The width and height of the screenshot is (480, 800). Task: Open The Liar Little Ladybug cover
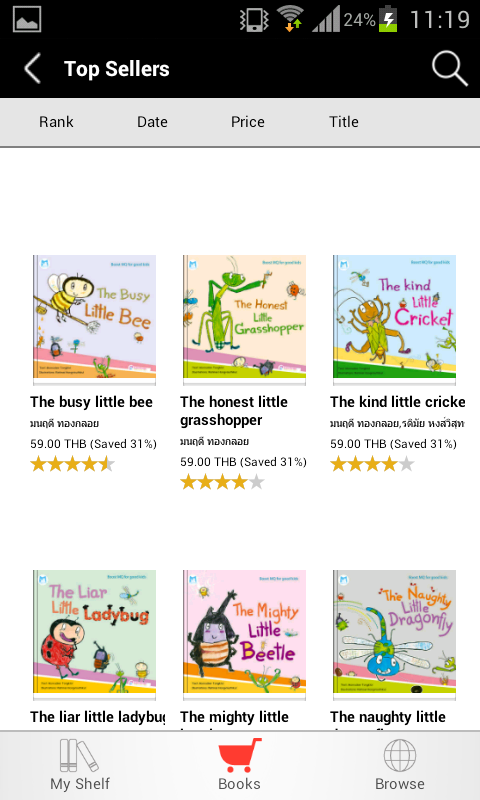94,632
